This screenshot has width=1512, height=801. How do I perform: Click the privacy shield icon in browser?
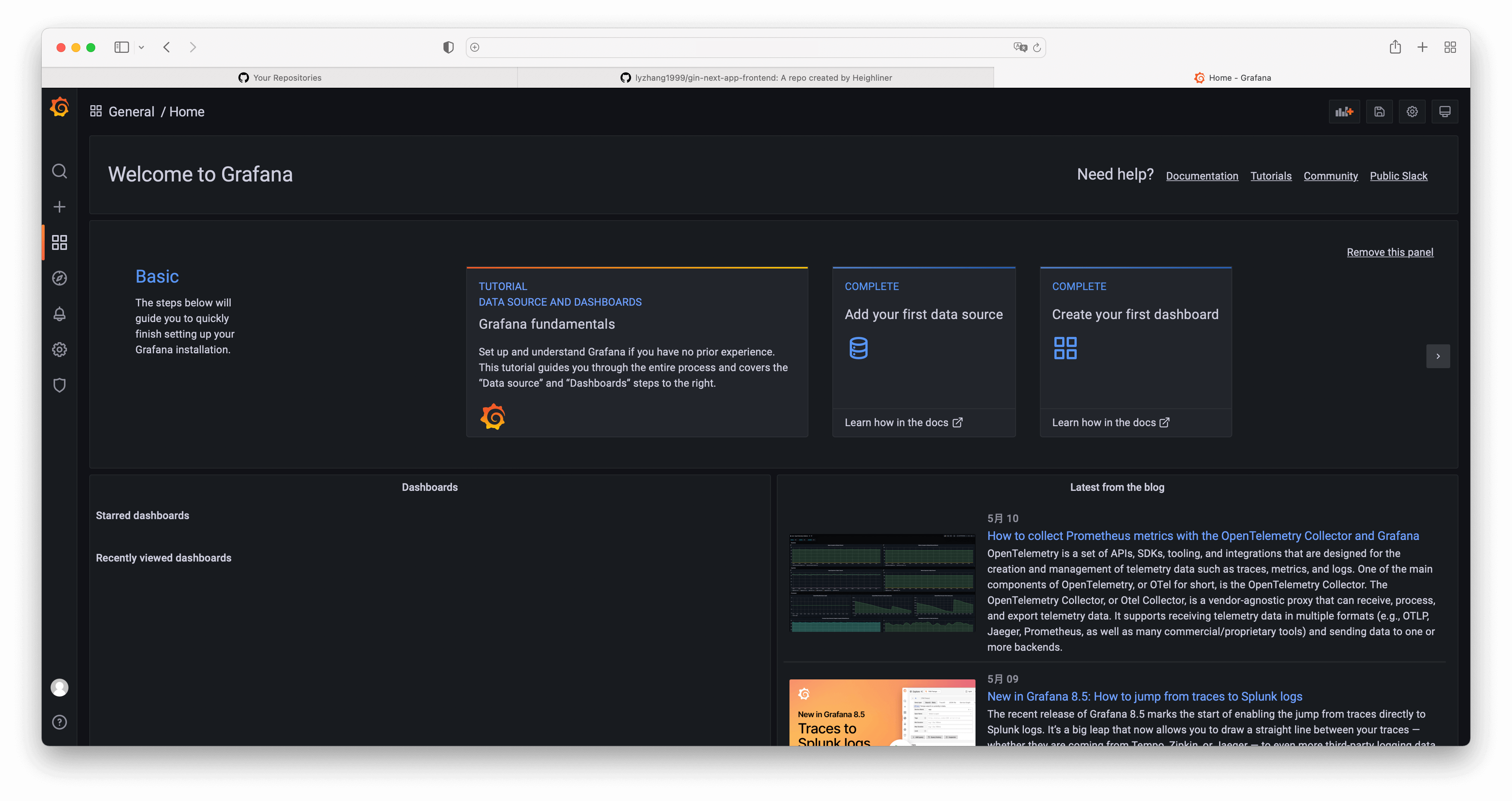pos(448,47)
